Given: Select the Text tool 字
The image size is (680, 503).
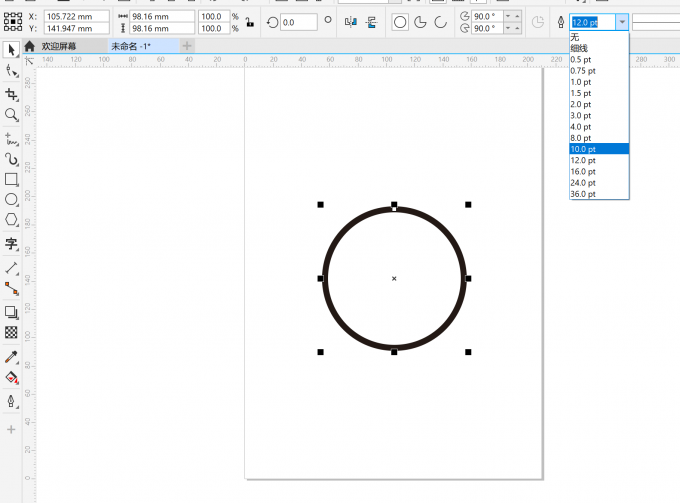Looking at the screenshot, I should (11, 244).
